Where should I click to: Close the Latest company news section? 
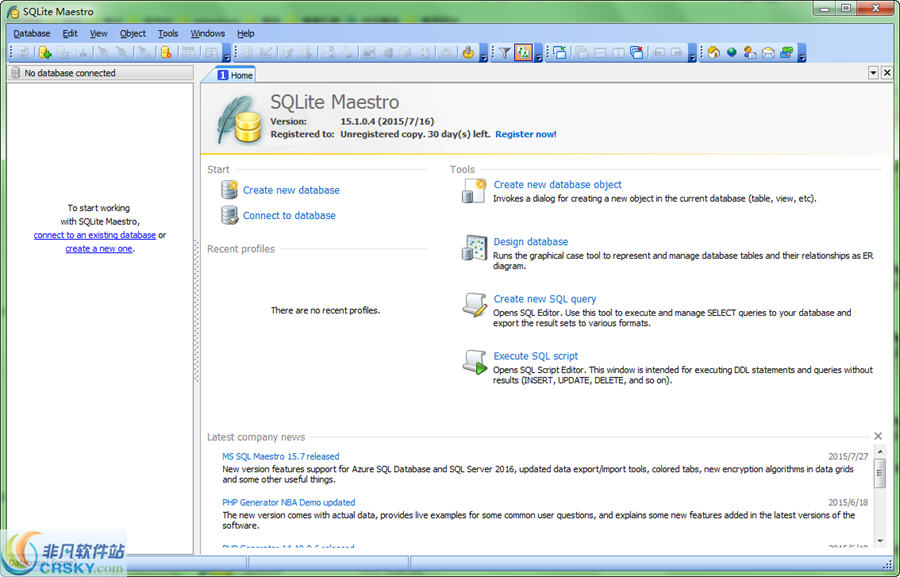pyautogui.click(x=878, y=436)
